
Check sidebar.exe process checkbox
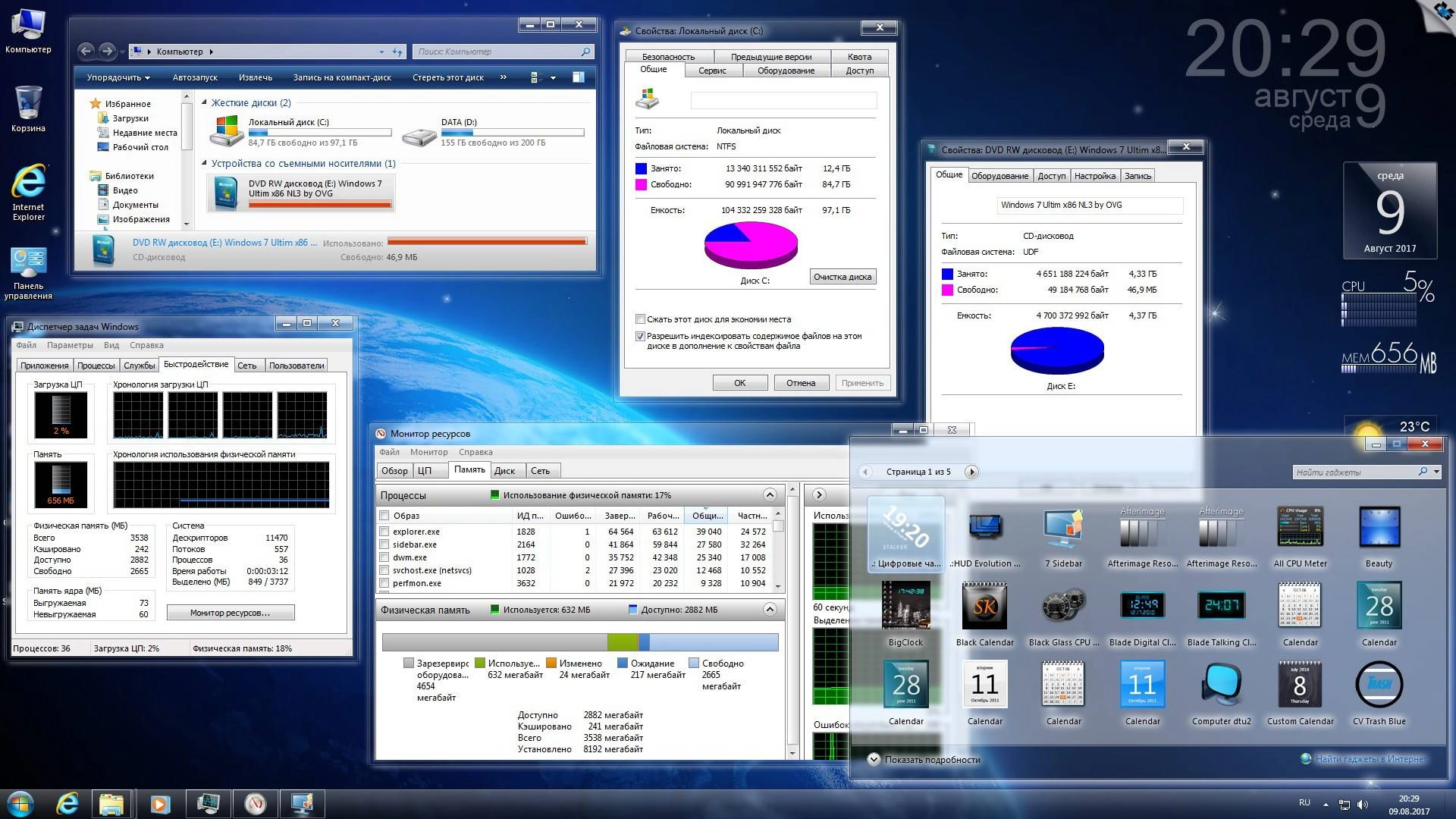(x=384, y=544)
